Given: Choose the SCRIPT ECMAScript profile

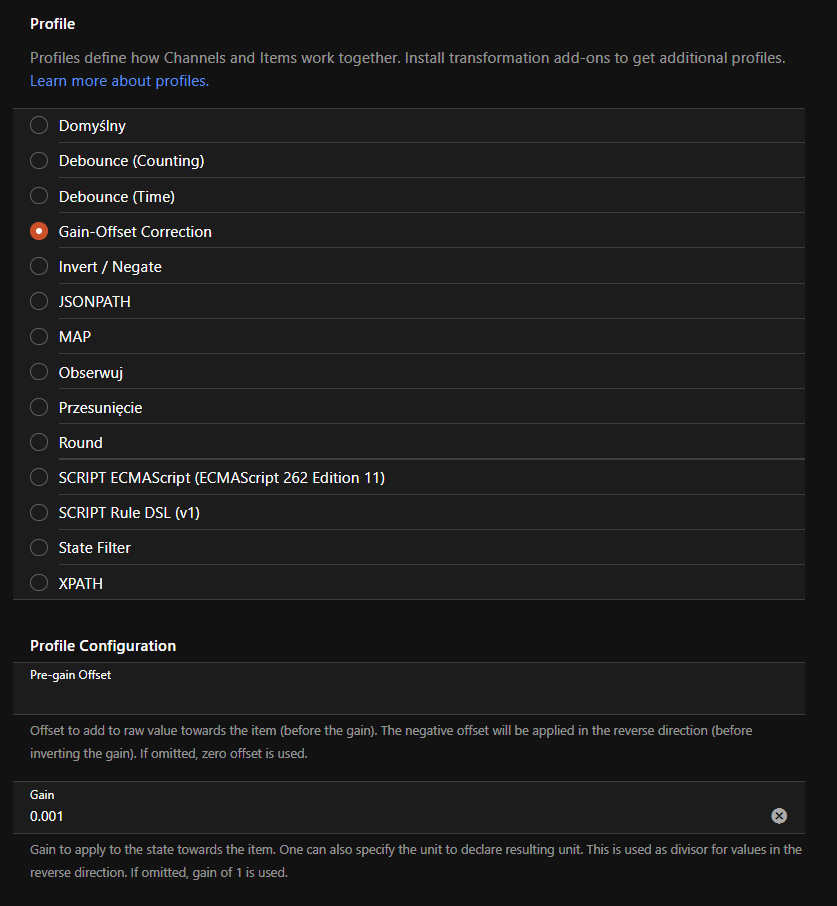Looking at the screenshot, I should tap(39, 478).
